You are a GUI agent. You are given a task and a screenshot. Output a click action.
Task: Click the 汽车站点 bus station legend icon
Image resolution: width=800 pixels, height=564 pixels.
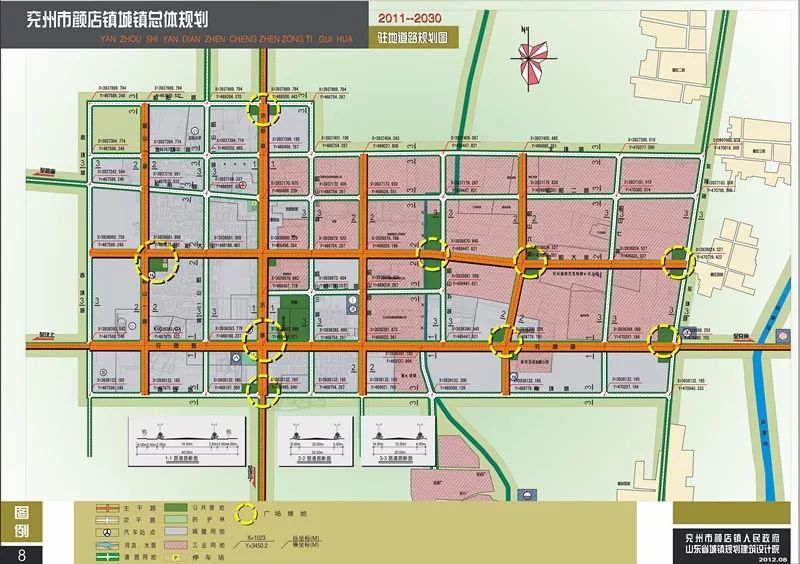[107, 532]
